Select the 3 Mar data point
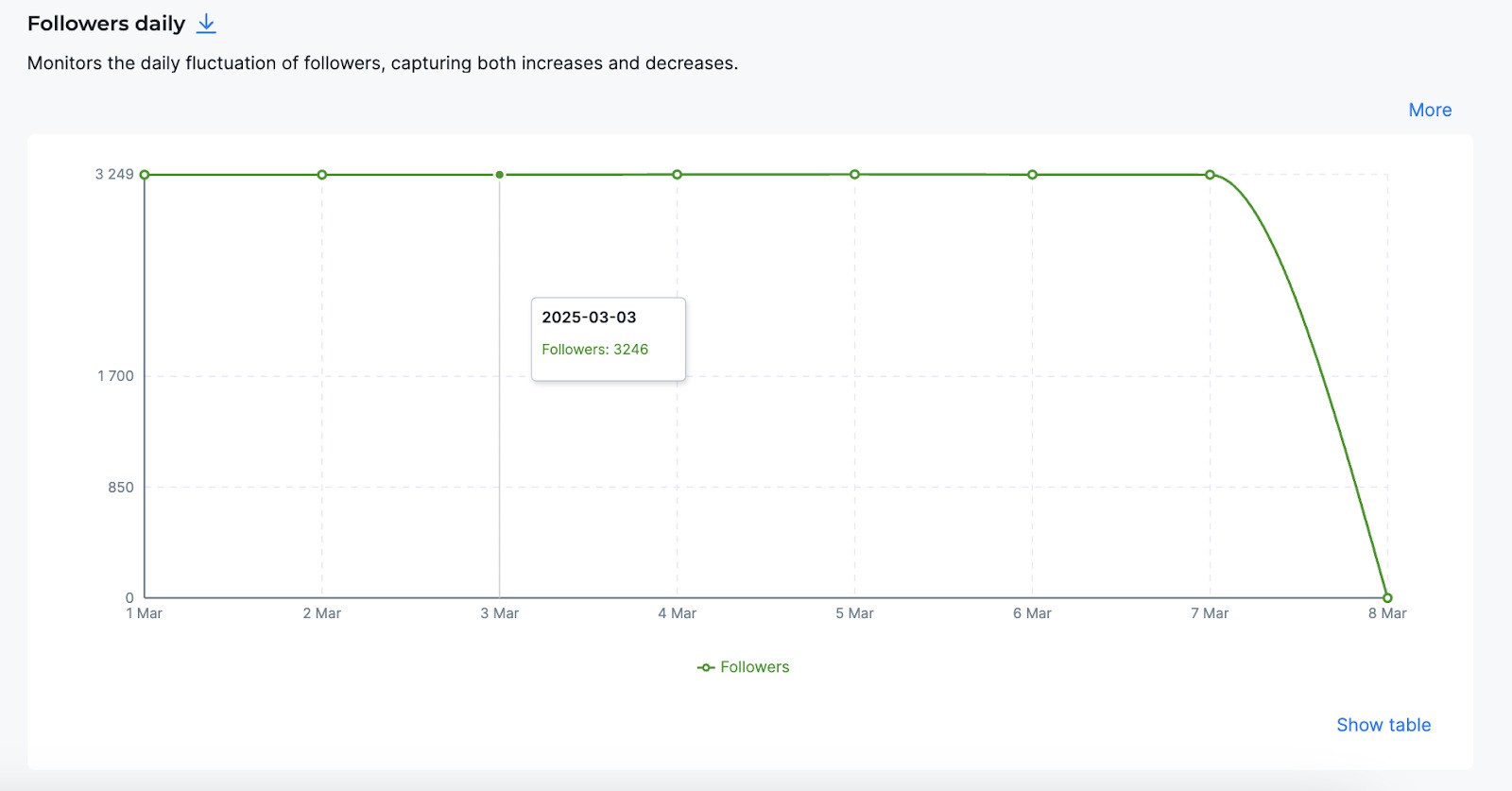Screen dimensions: 1512x791 [500, 175]
